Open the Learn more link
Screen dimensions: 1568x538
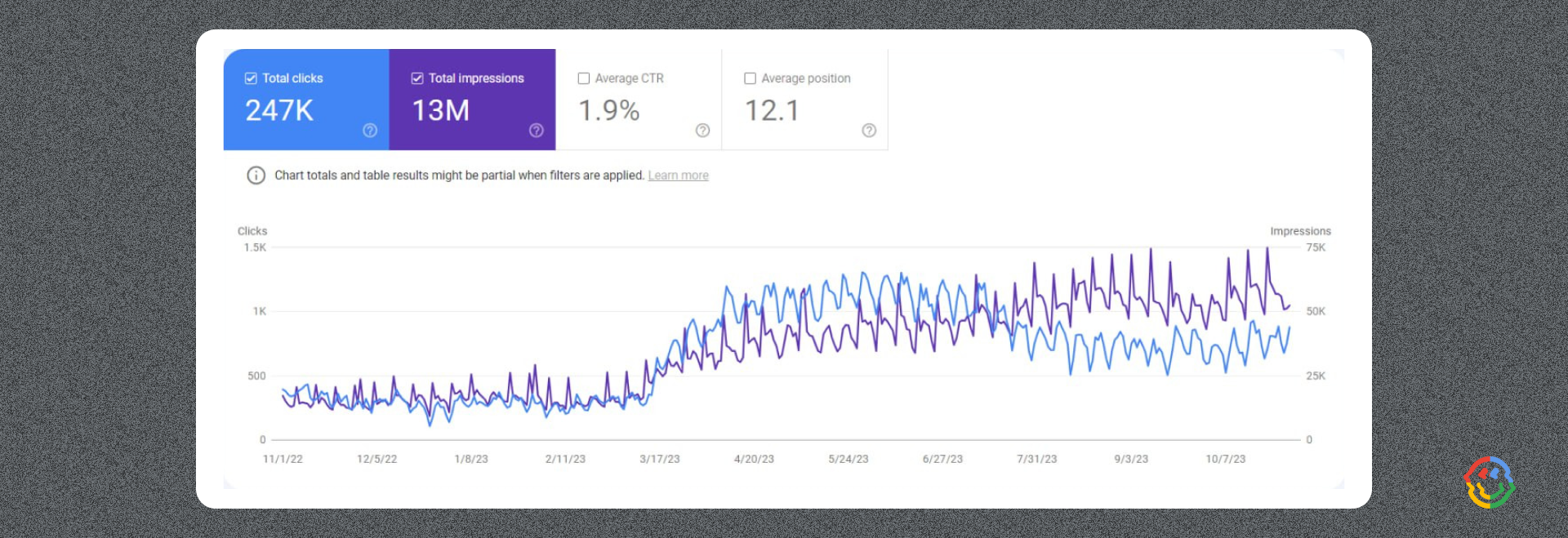pyautogui.click(x=678, y=176)
